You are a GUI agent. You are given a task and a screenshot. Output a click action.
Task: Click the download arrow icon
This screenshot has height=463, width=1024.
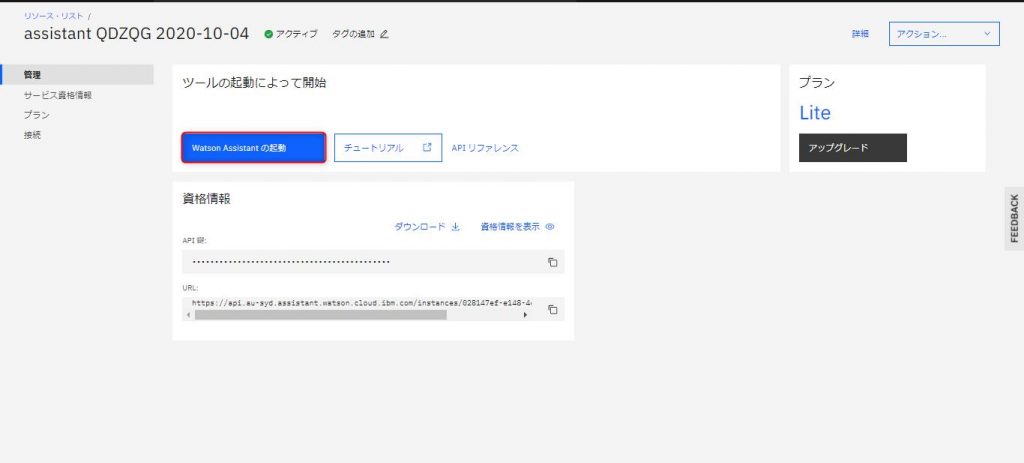click(x=455, y=227)
